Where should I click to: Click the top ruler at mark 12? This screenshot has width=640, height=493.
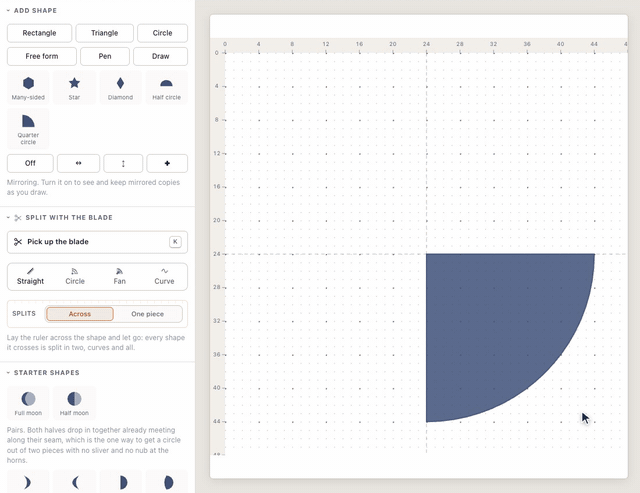pos(326,44)
